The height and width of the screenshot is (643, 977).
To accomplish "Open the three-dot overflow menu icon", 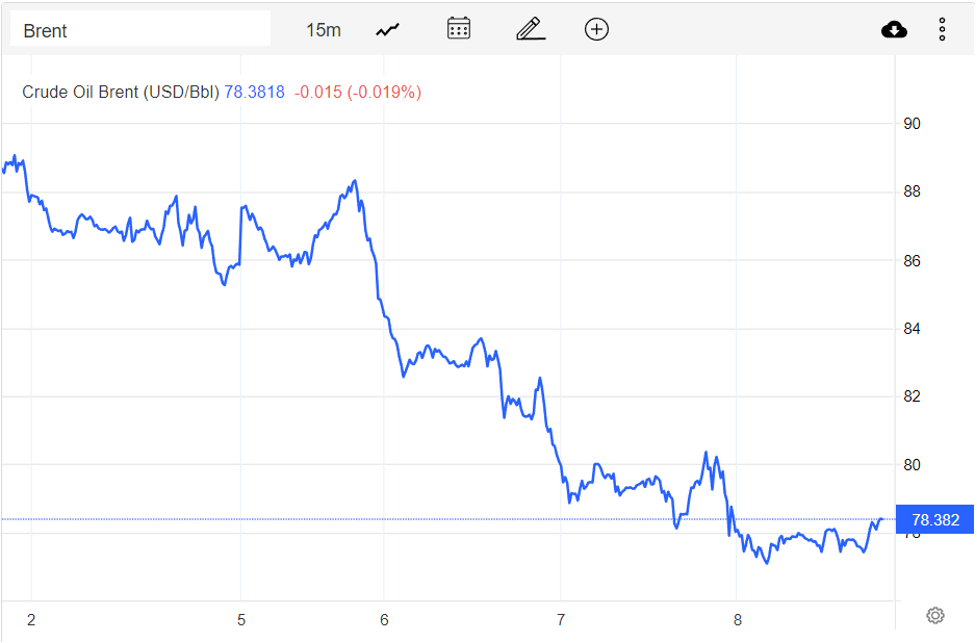I will click(x=942, y=29).
